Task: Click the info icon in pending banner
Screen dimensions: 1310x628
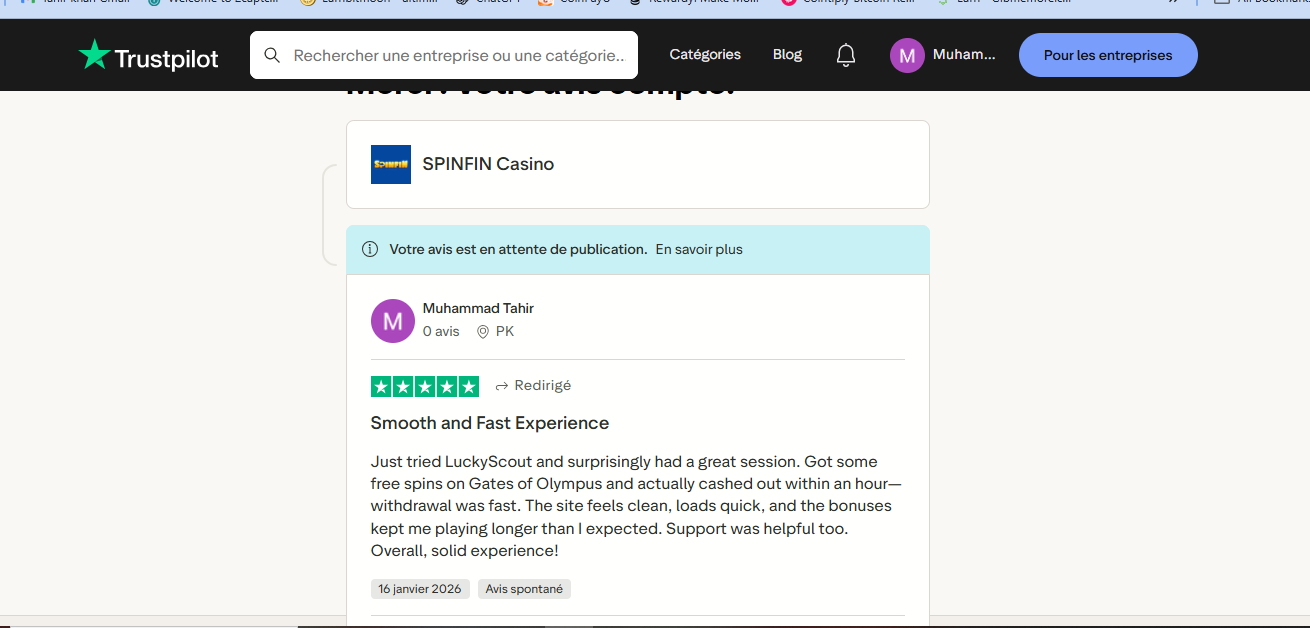Action: point(370,249)
